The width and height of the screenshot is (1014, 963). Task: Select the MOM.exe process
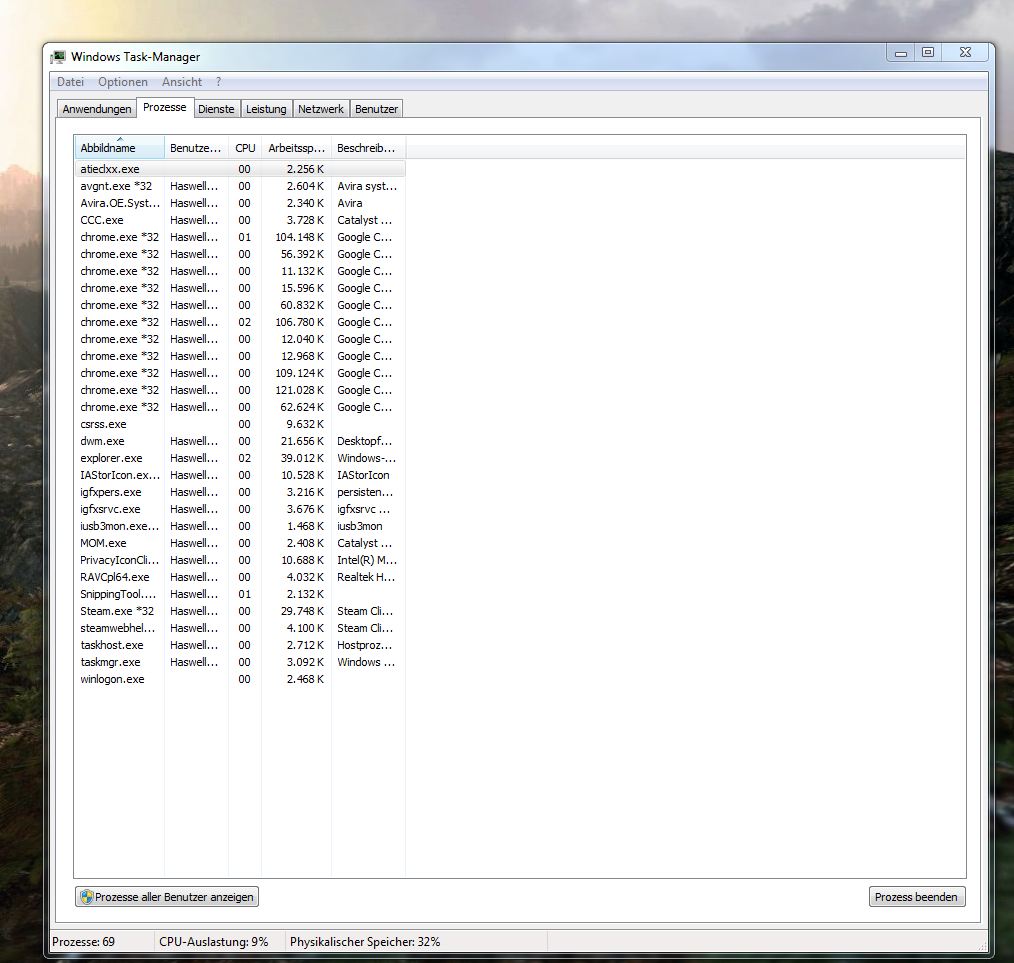(240, 543)
